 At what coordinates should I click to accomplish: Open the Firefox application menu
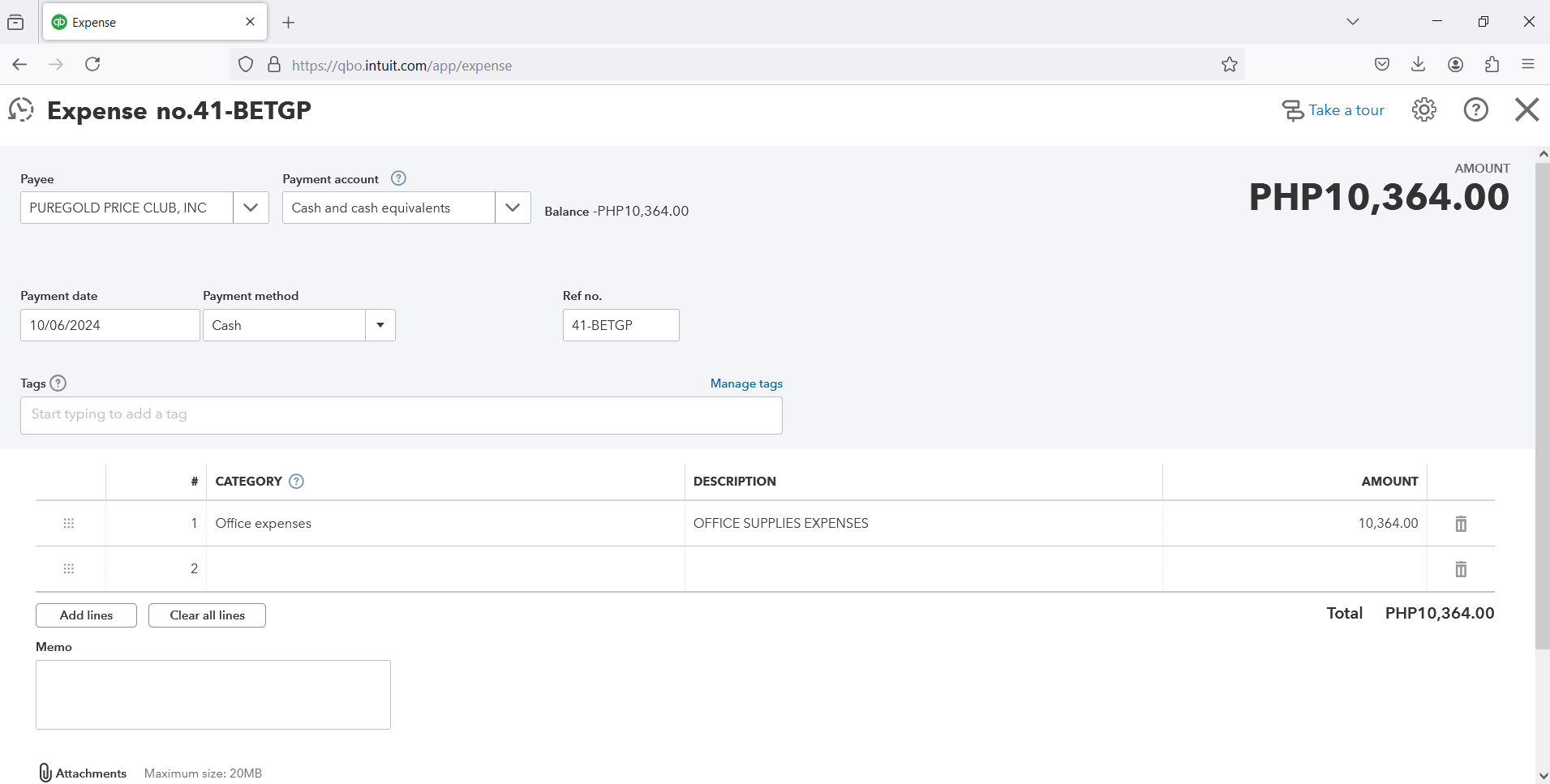(x=1528, y=64)
